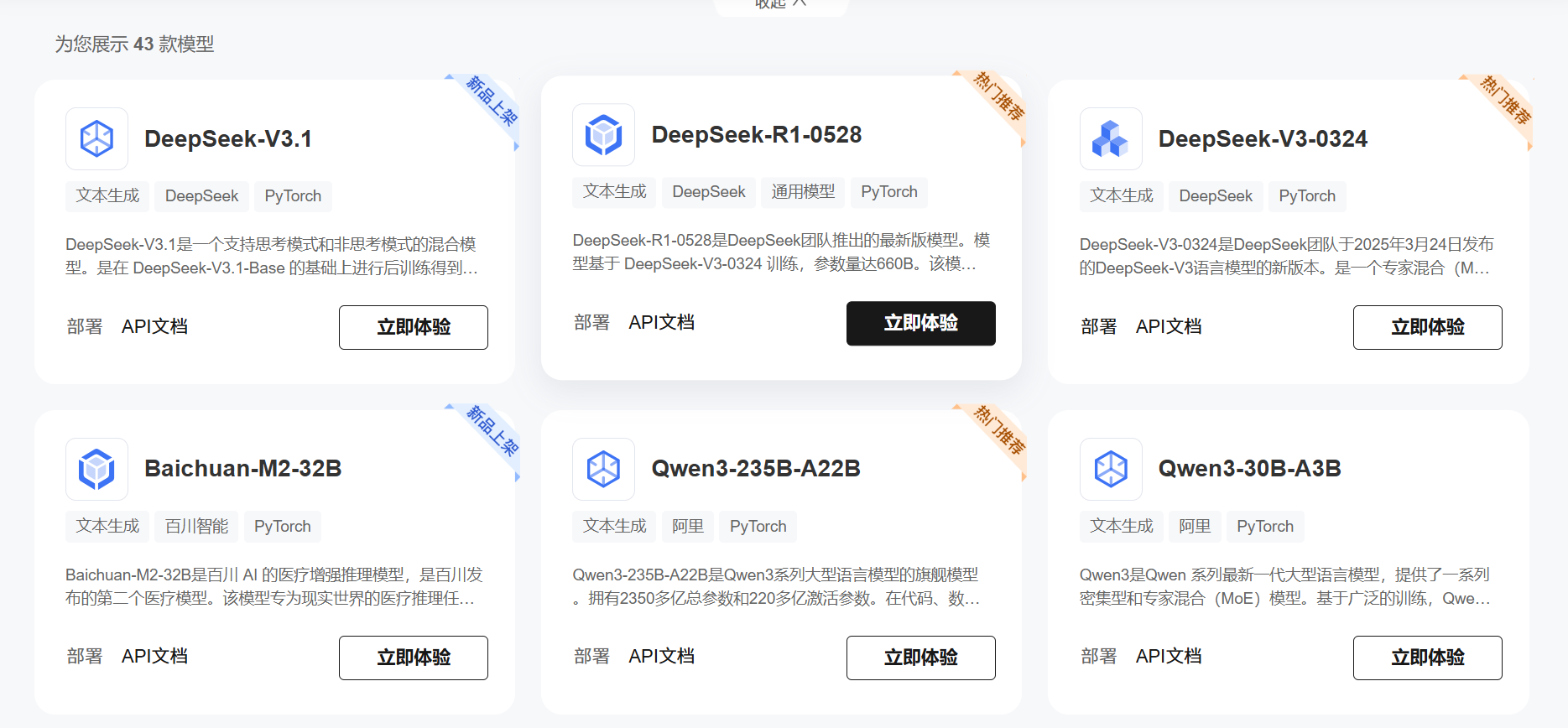
Task: Click the PyTorch tag on Baichuan-M2-32B
Action: pos(283,526)
